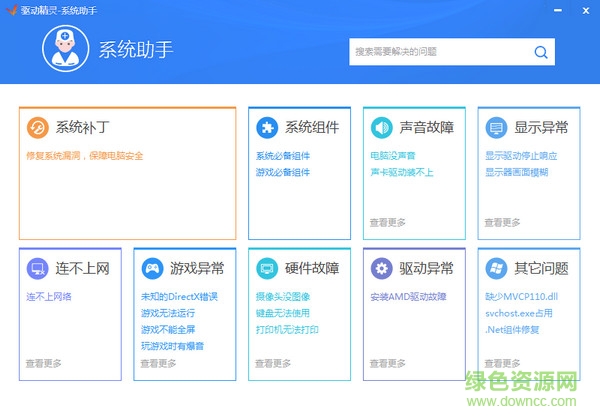Select the 显示驱动停止响应 link
The image size is (600, 420).
521,156
